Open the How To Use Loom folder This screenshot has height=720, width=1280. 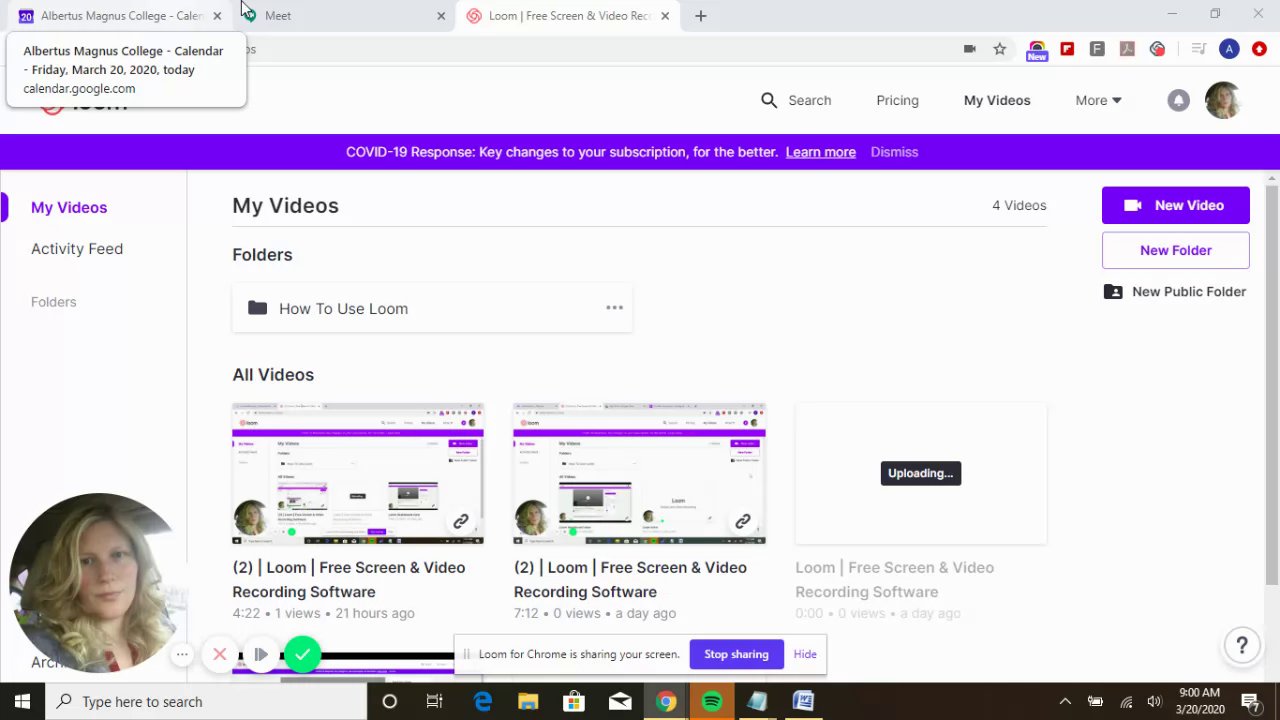tap(432, 308)
